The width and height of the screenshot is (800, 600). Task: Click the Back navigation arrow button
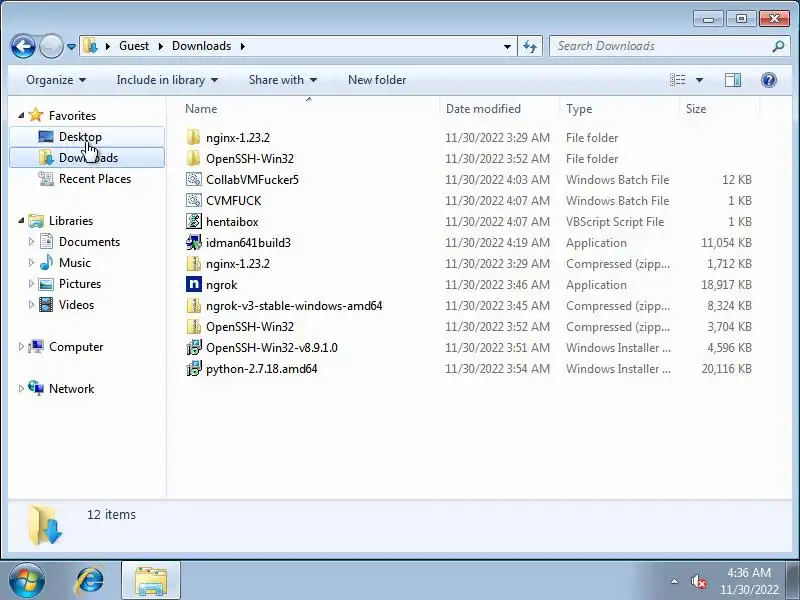click(23, 46)
